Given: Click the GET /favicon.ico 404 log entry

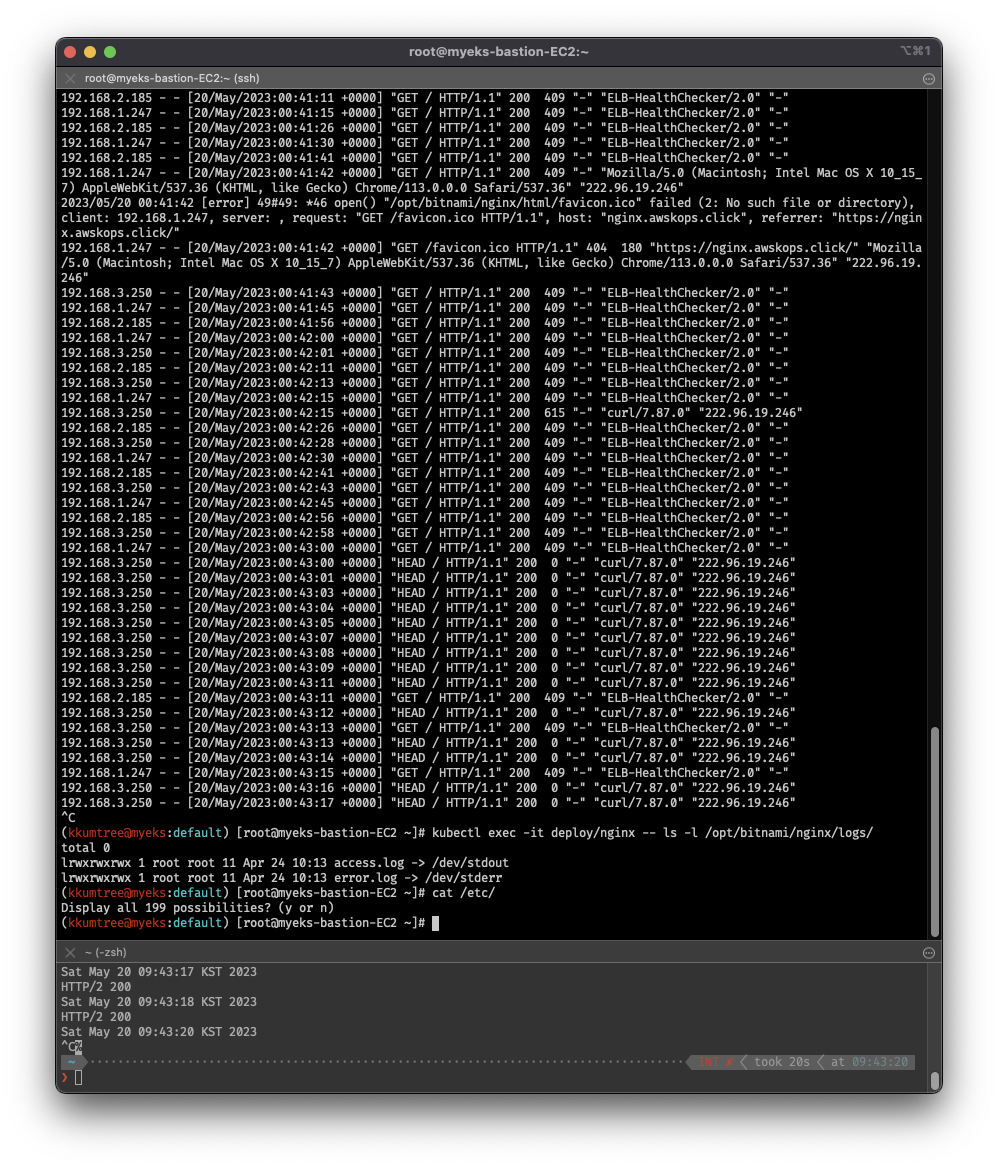Looking at the screenshot, I should click(x=491, y=263).
